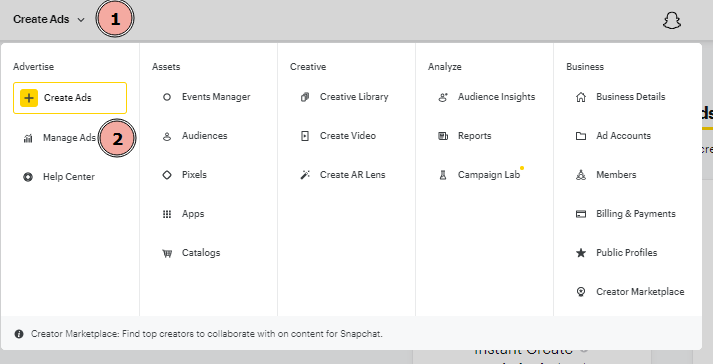Click the Create AR Lens wand icon

(x=305, y=175)
